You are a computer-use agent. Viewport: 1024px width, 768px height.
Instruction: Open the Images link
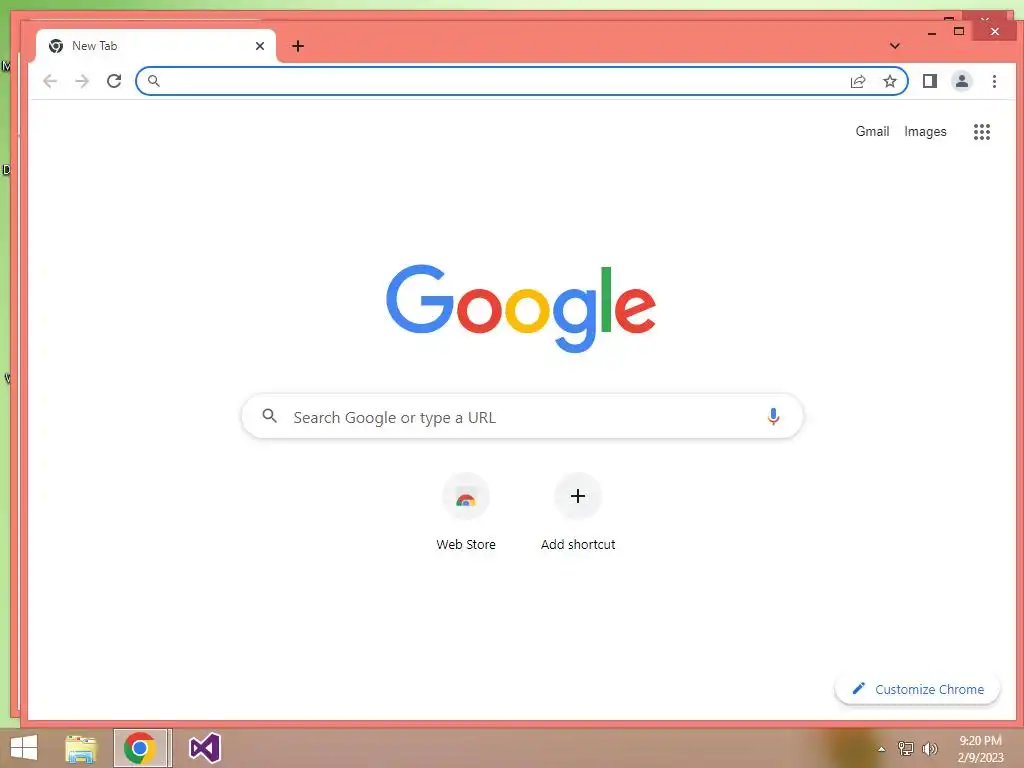[925, 131]
